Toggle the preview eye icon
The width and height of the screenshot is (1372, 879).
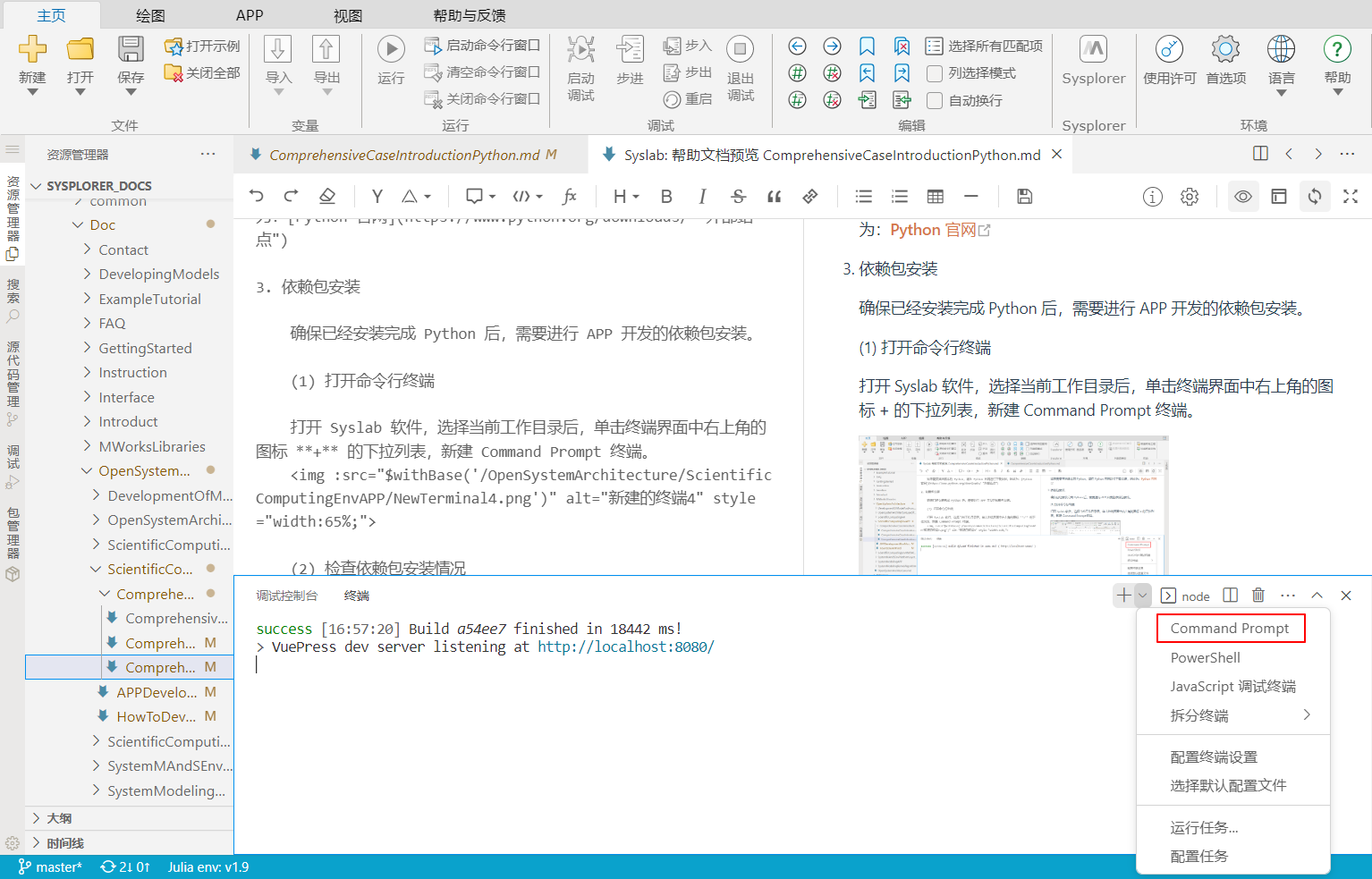pyautogui.click(x=1243, y=197)
